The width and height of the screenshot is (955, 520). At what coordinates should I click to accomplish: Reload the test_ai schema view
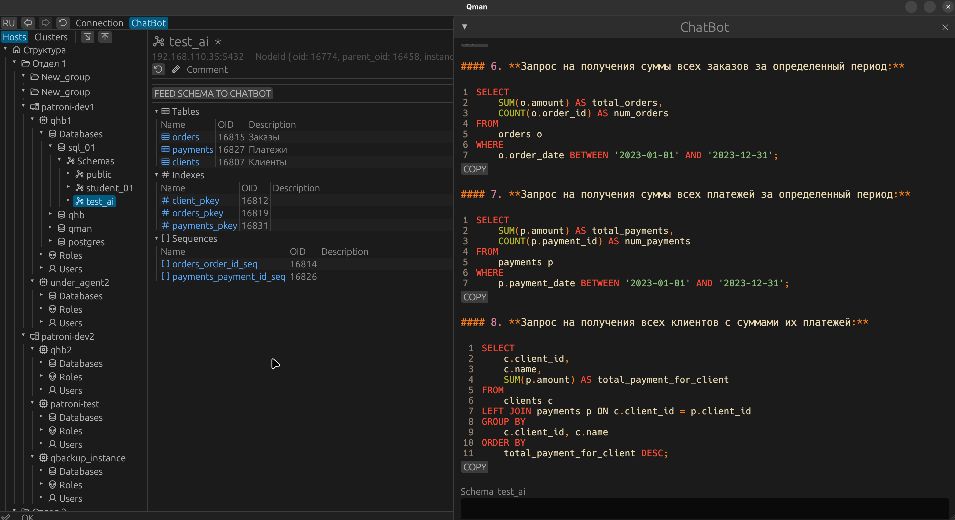(x=158, y=70)
